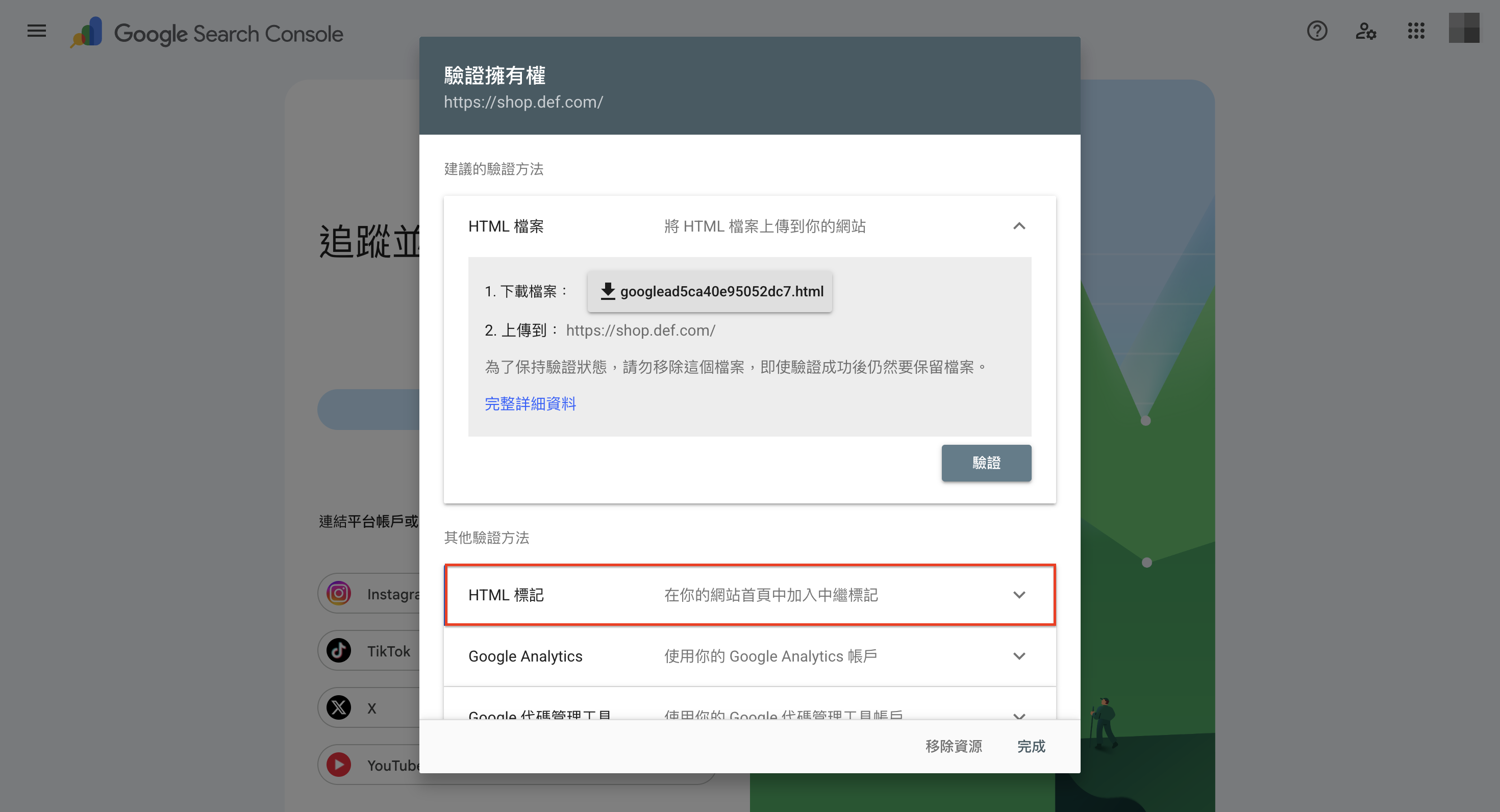Click the X icon in the background page
The image size is (1500, 812).
[338, 707]
